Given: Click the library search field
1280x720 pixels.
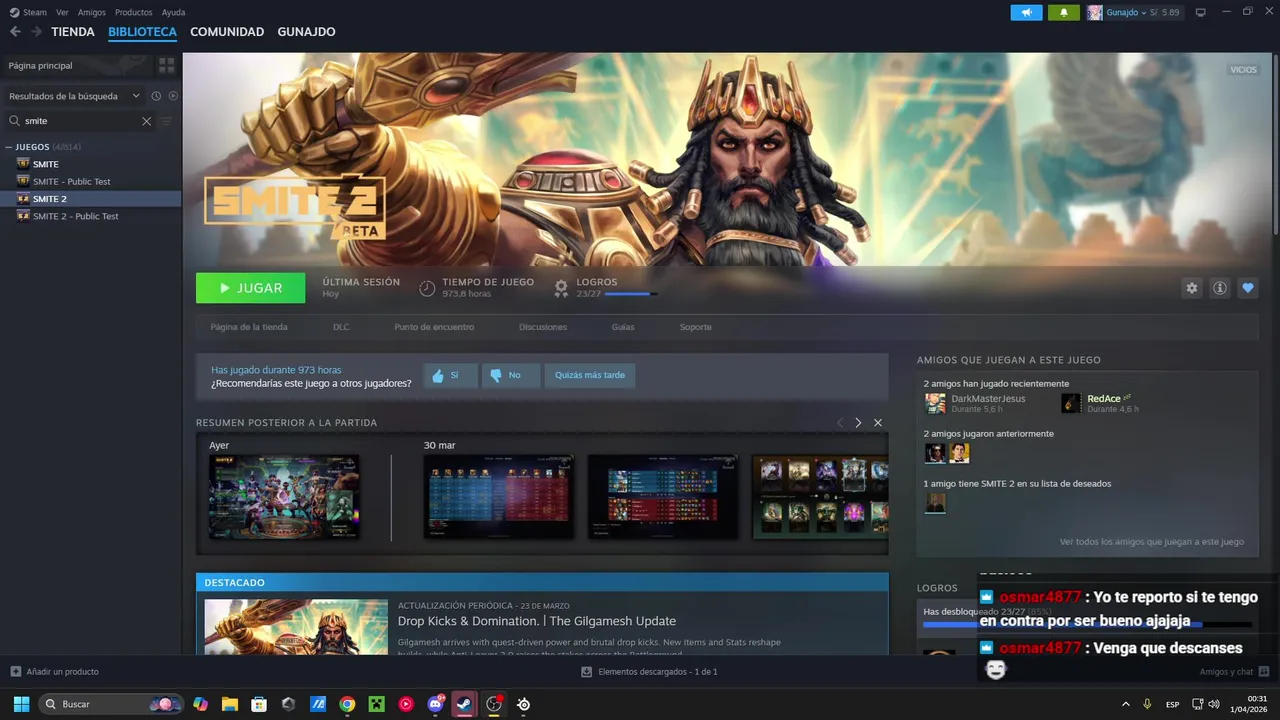Looking at the screenshot, I should point(80,121).
